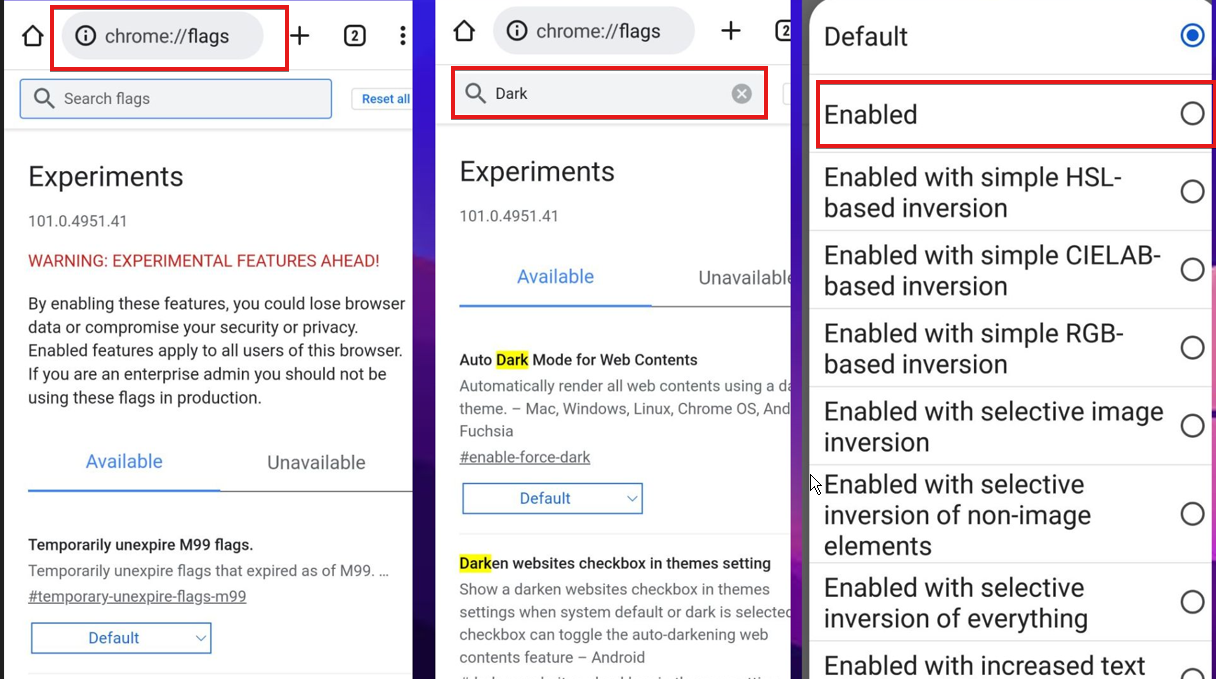Open the Default dropdown under Temporarily unexpire M99 flags

coord(121,638)
